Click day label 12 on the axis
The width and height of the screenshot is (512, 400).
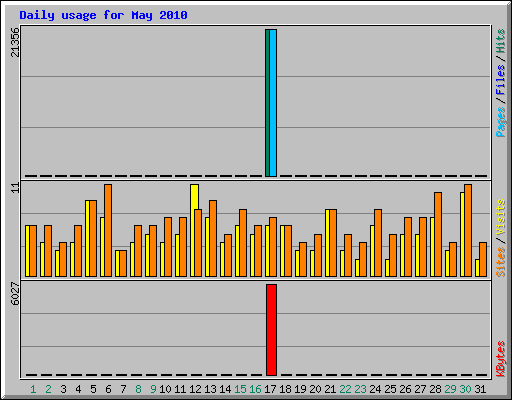[195, 389]
